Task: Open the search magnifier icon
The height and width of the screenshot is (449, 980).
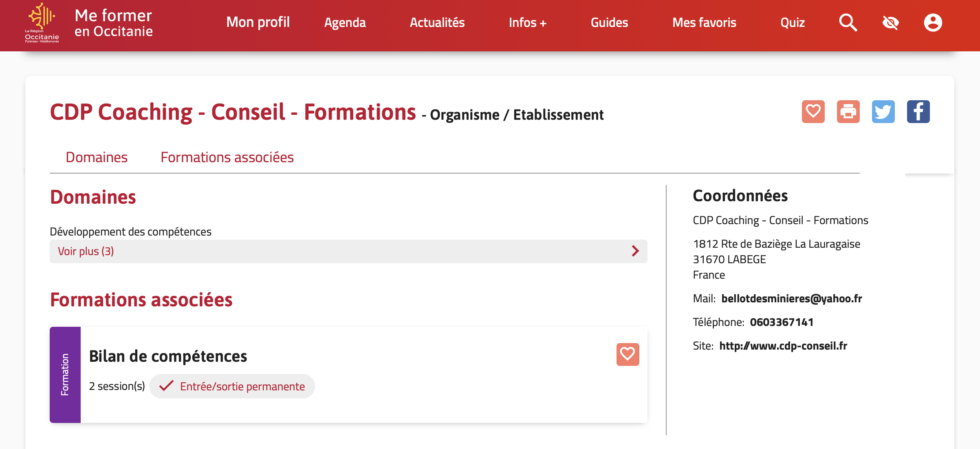Action: coord(848,23)
